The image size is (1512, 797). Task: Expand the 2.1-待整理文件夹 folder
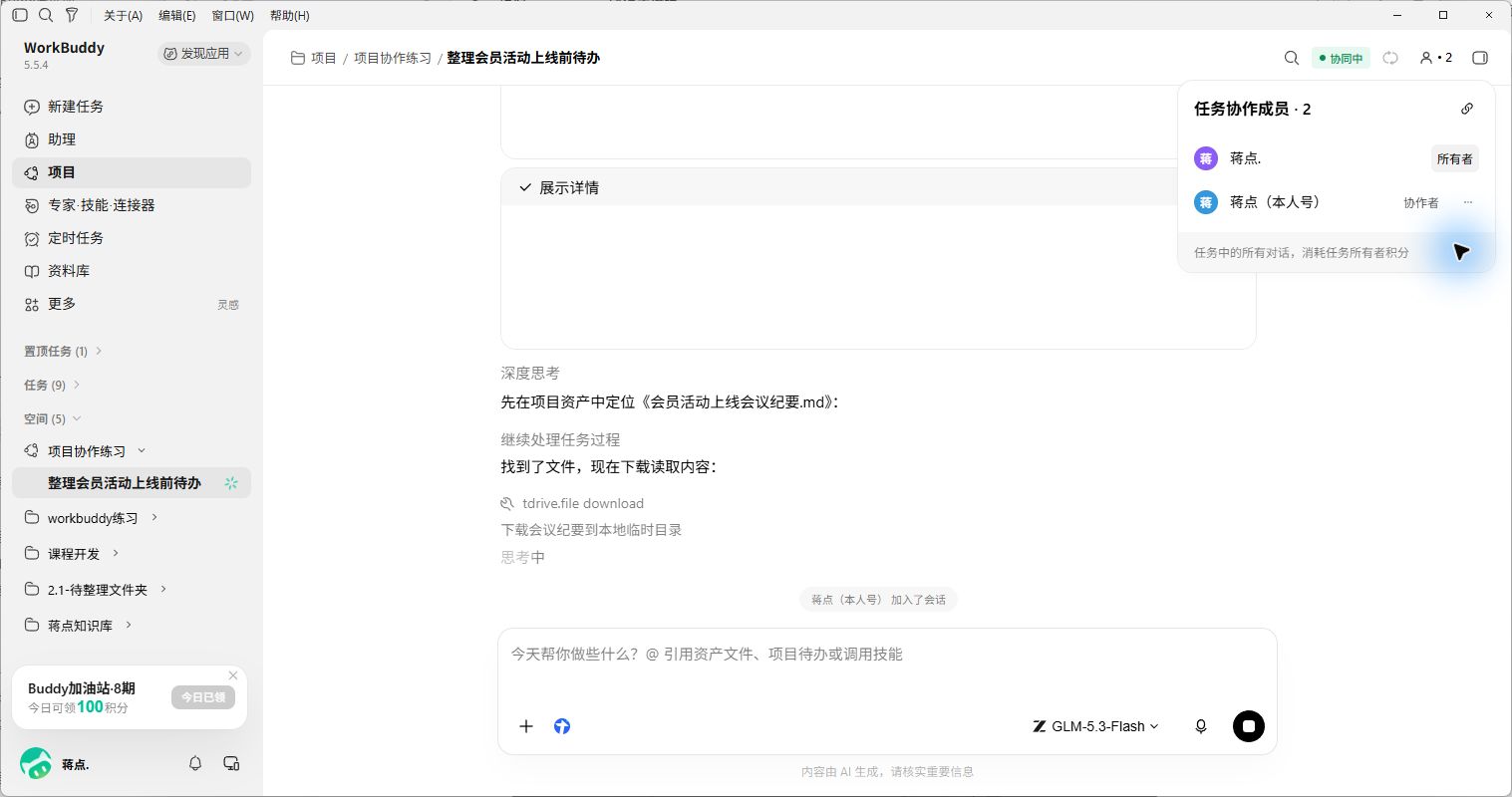point(163,590)
